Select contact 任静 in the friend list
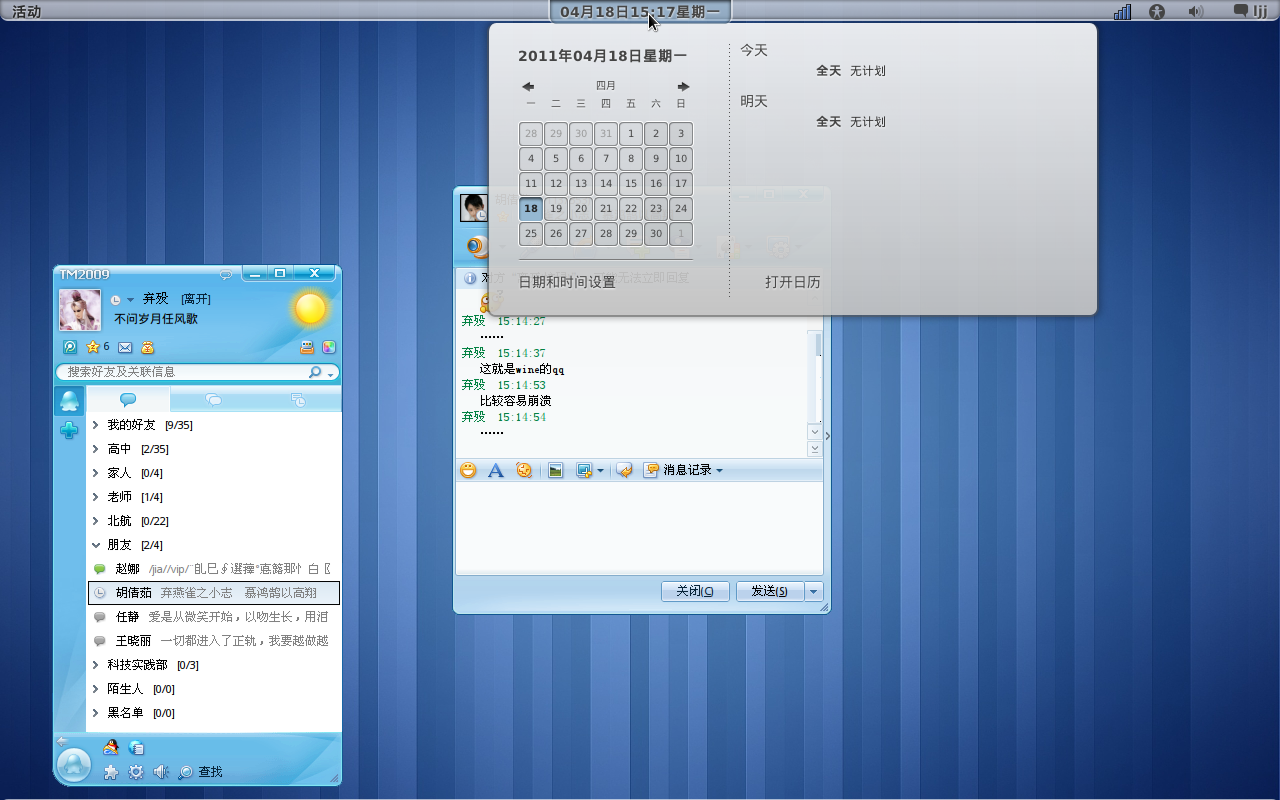Screen dimensions: 1280x800 tap(214, 617)
